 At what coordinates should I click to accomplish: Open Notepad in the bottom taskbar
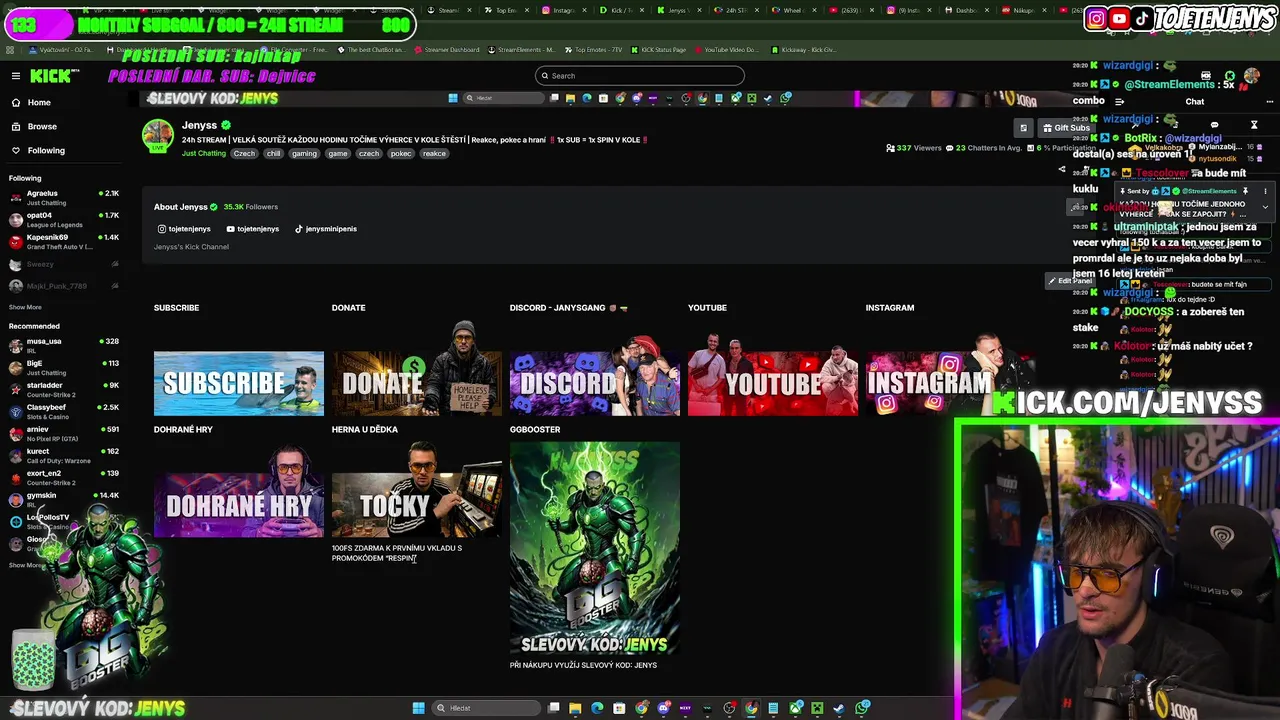pos(773,708)
